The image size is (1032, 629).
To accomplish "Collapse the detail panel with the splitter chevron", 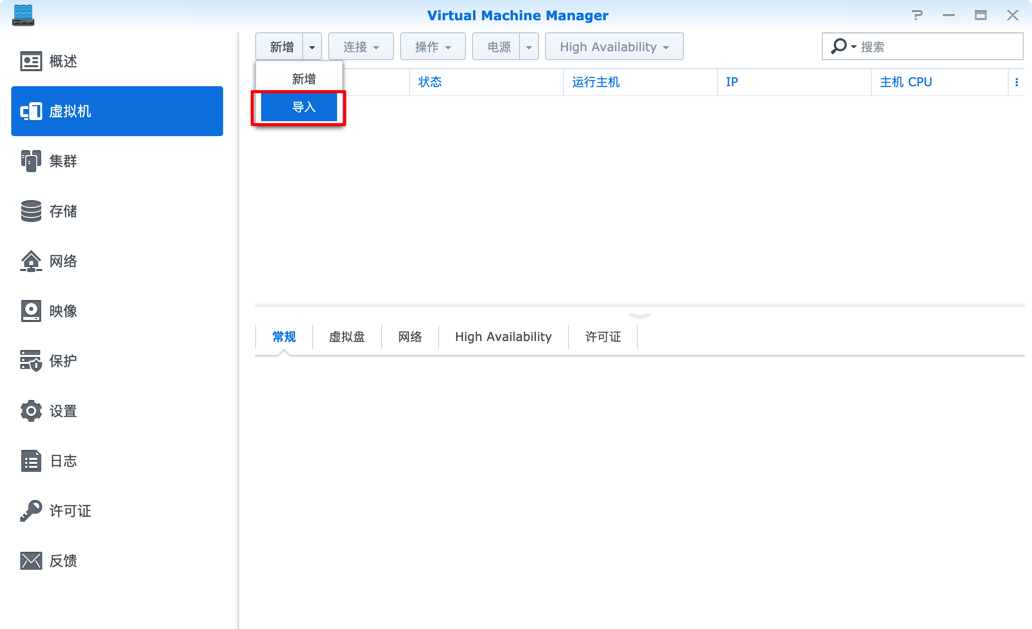I will [640, 316].
